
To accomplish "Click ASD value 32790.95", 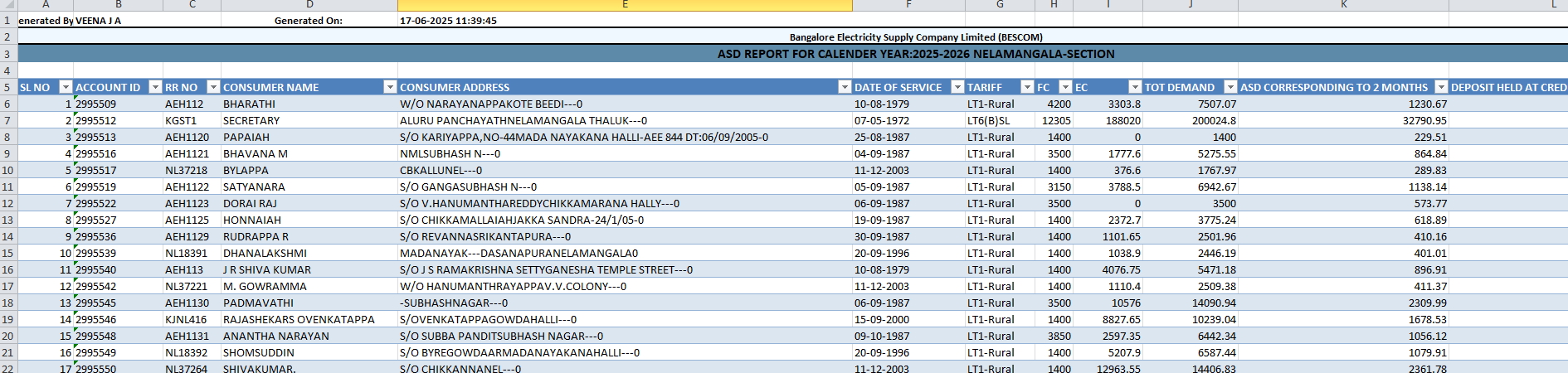I will click(x=1424, y=120).
